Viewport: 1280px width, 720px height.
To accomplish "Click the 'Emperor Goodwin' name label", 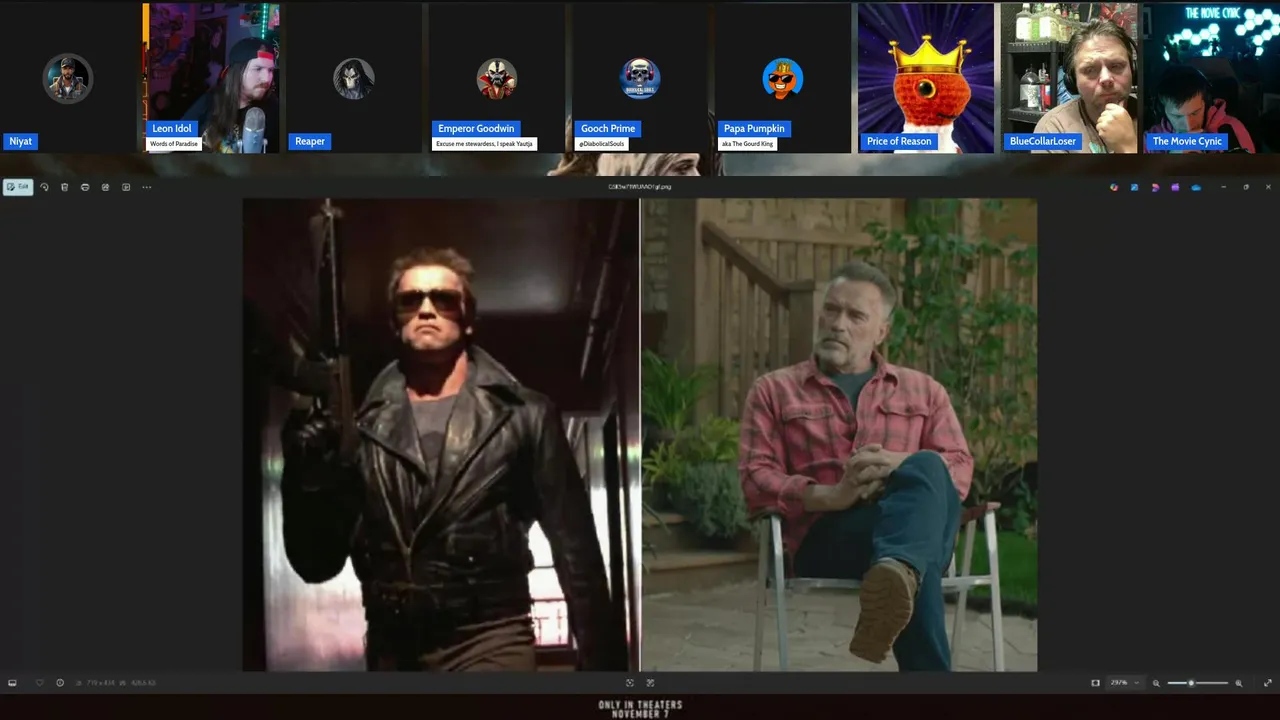I will (476, 128).
